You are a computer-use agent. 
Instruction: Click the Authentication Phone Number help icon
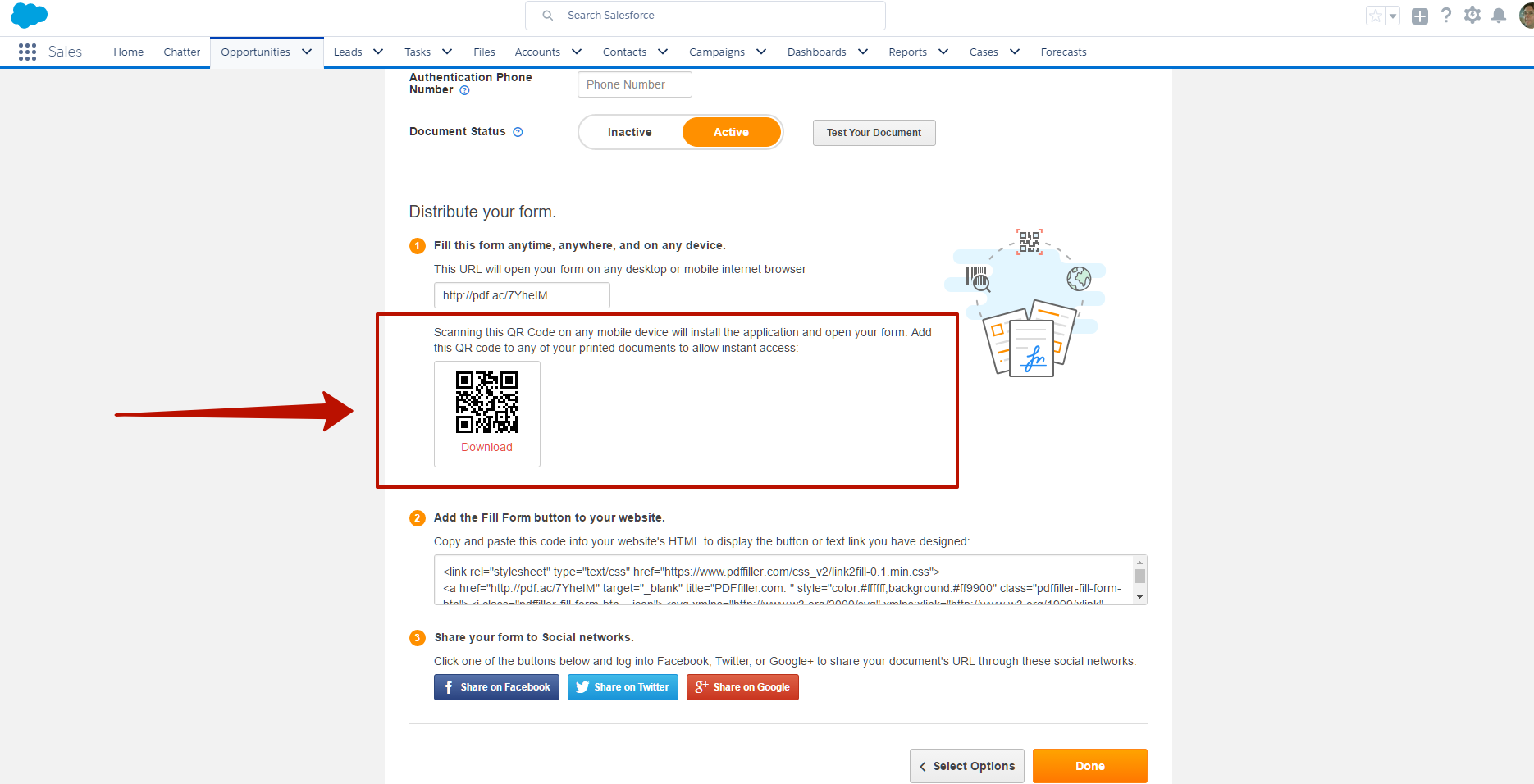click(x=464, y=90)
